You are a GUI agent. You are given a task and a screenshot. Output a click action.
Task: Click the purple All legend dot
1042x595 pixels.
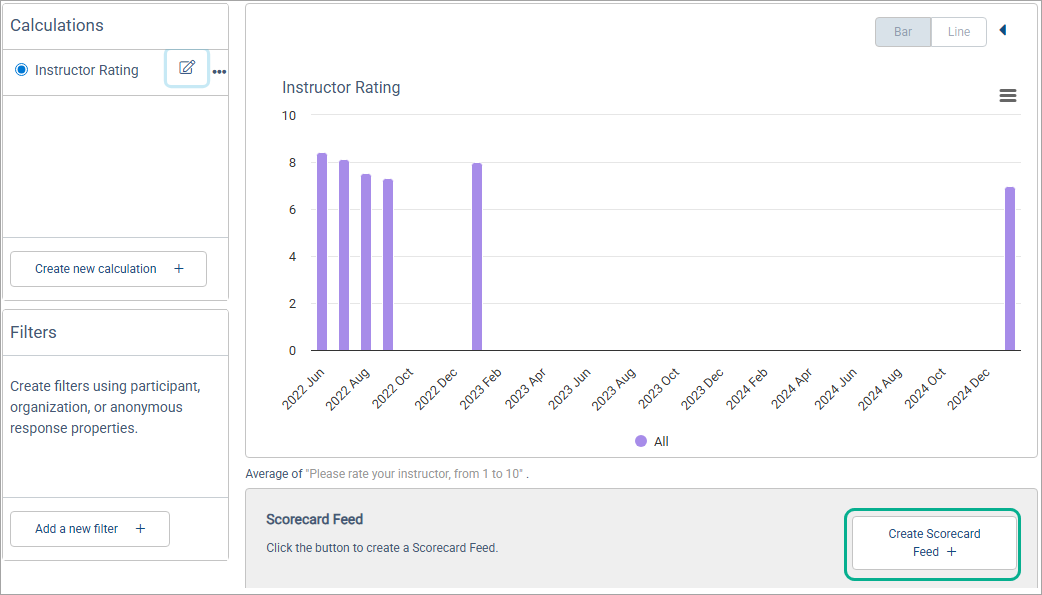point(641,441)
